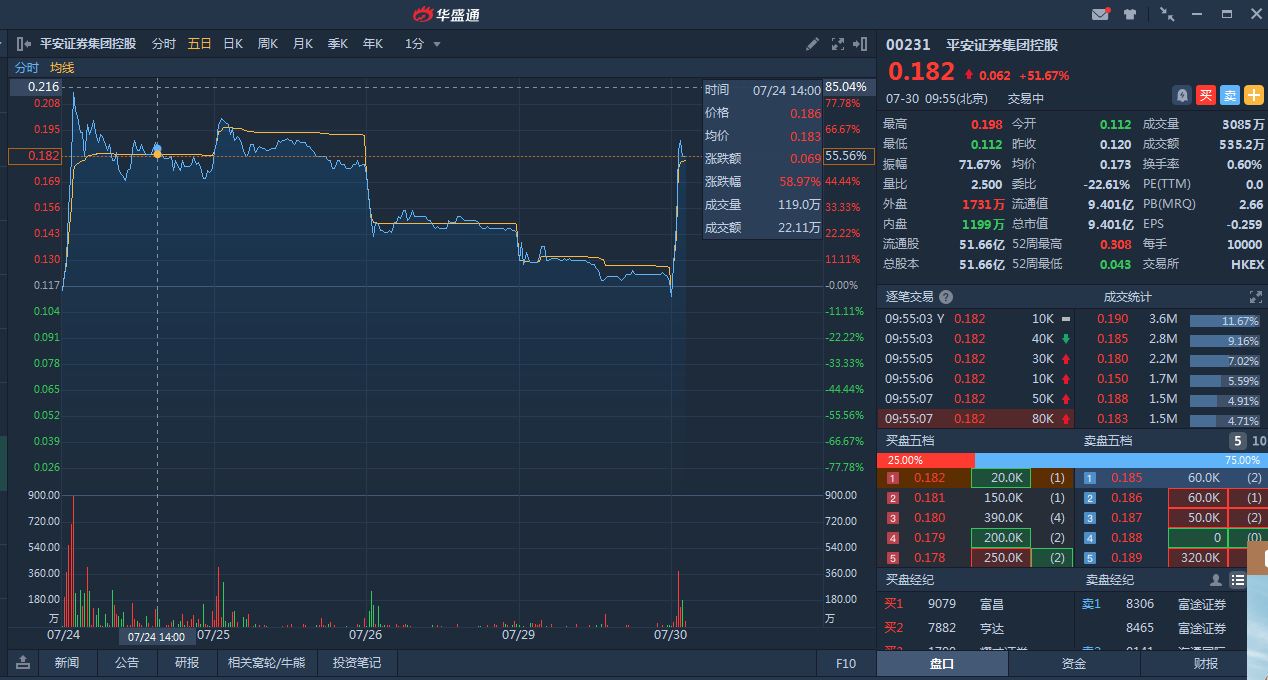Open the 新闻 news tab

tap(67, 662)
